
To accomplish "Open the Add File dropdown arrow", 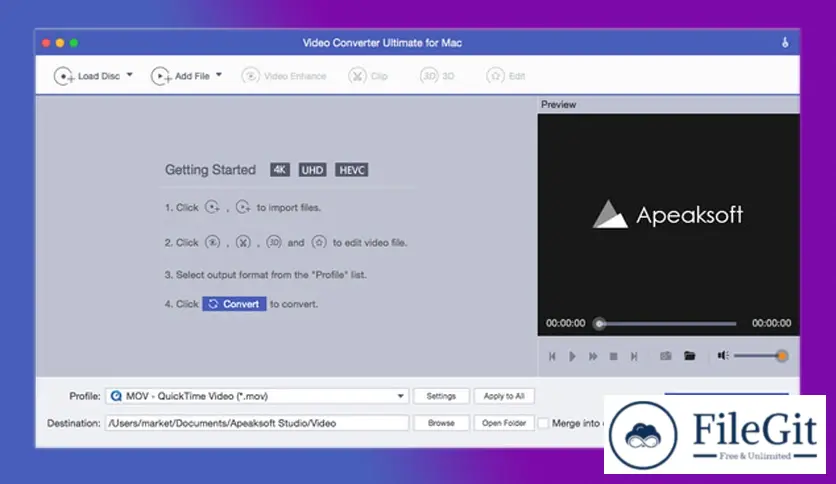I will click(x=219, y=75).
